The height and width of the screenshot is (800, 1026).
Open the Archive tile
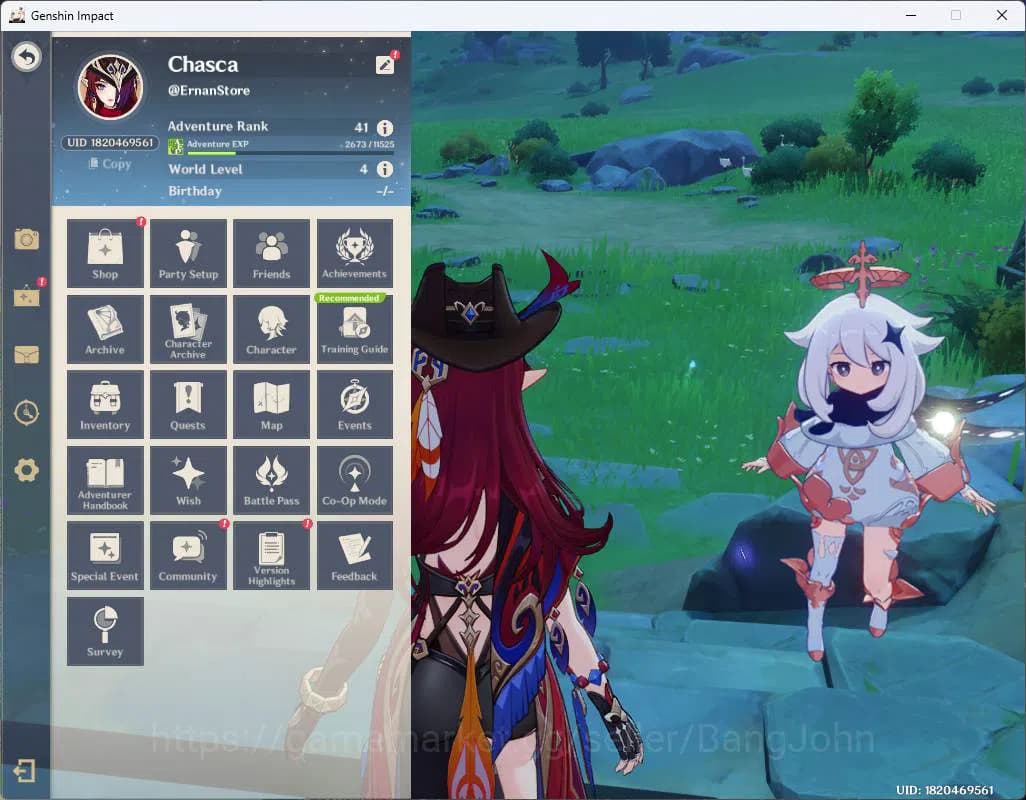coord(105,329)
